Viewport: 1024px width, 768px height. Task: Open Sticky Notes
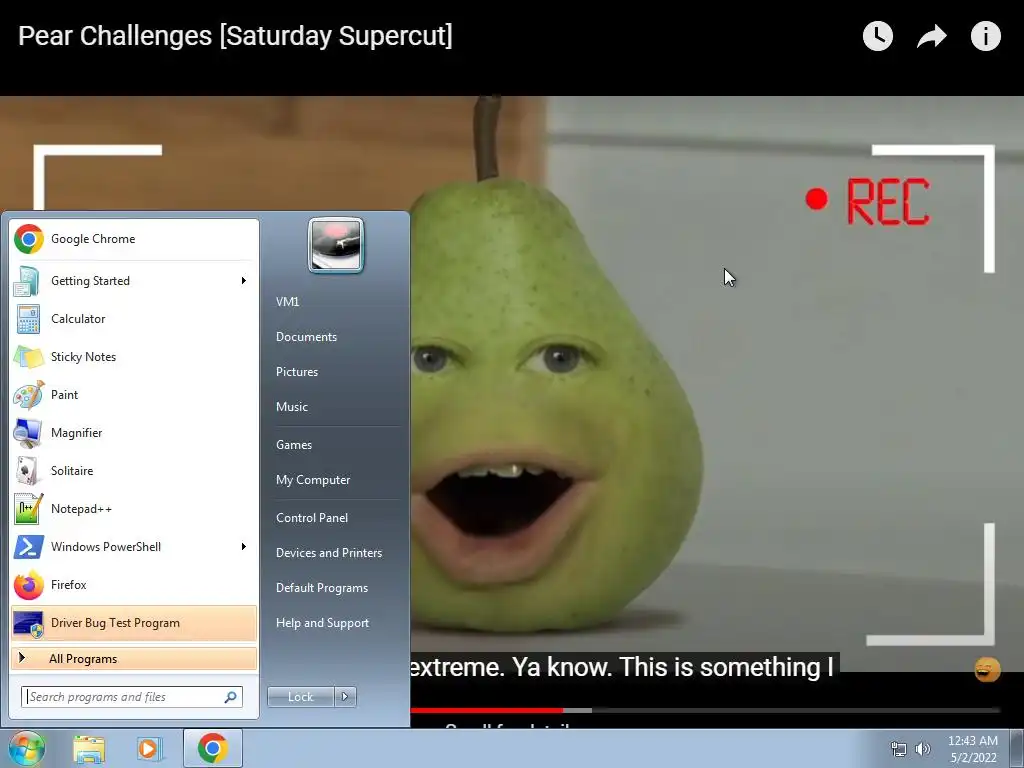(134, 357)
